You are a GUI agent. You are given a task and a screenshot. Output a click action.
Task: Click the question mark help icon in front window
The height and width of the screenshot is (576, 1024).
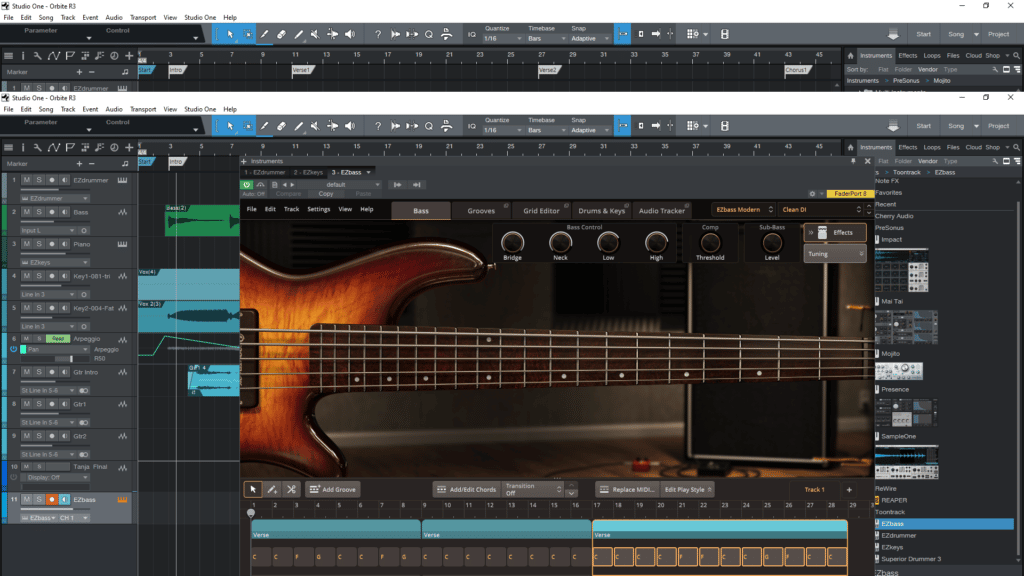[x=377, y=126]
